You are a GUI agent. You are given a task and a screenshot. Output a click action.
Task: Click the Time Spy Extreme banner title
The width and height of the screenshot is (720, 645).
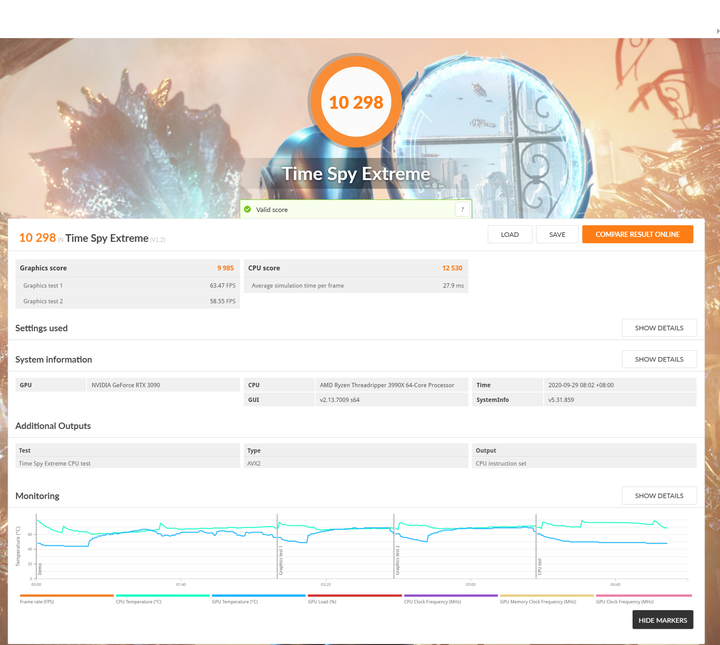tap(356, 174)
